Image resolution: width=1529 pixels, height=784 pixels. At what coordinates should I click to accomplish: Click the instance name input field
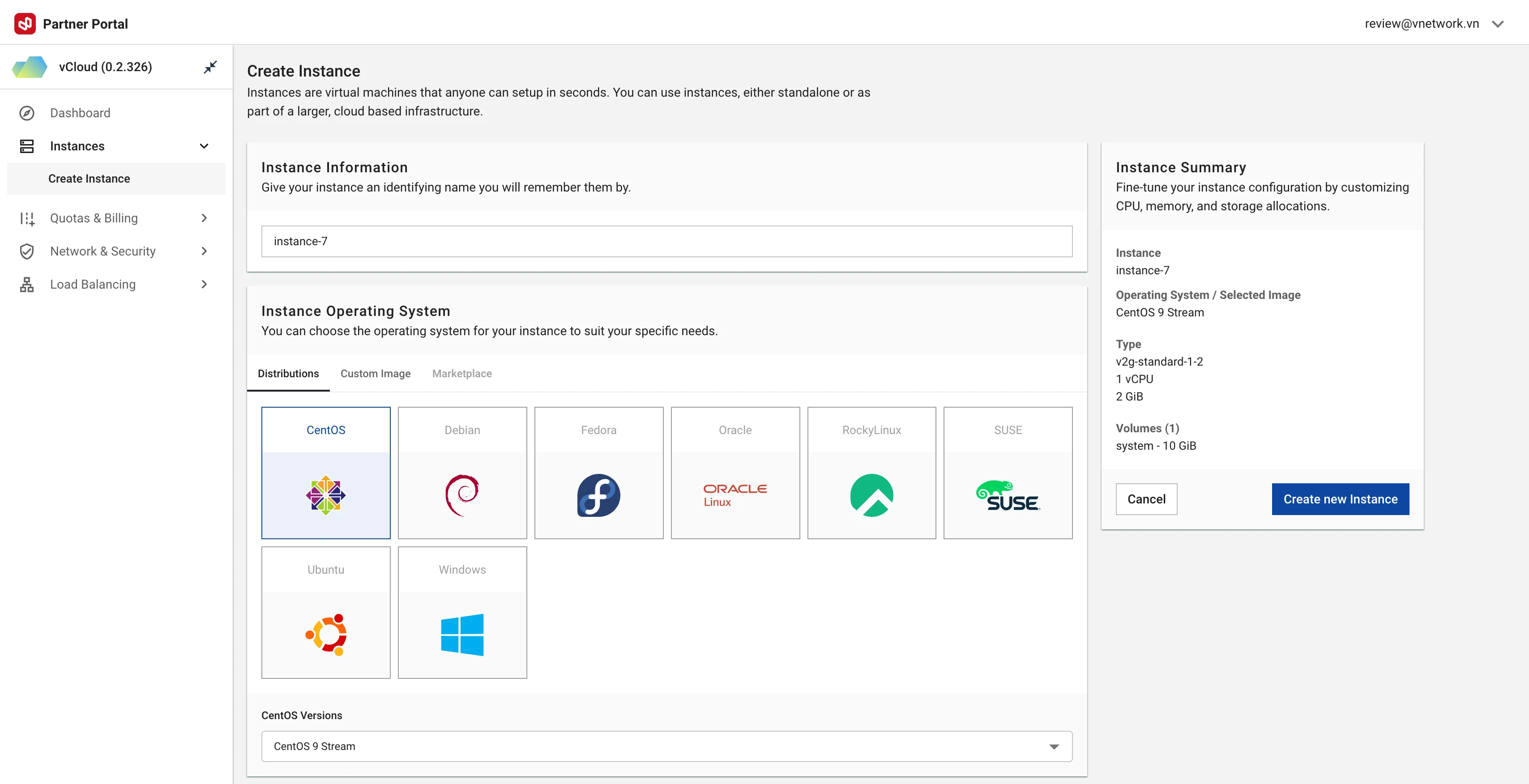pos(666,241)
